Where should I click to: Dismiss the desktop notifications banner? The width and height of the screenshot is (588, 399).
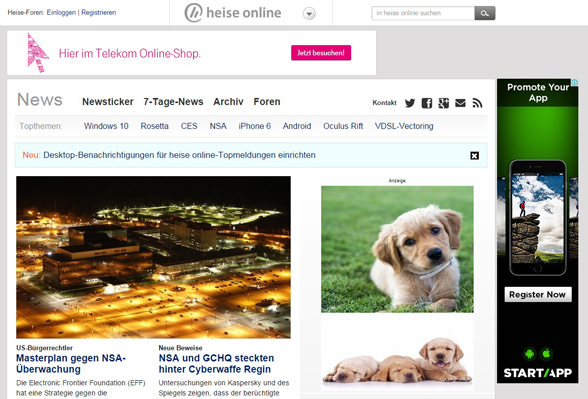click(x=474, y=156)
